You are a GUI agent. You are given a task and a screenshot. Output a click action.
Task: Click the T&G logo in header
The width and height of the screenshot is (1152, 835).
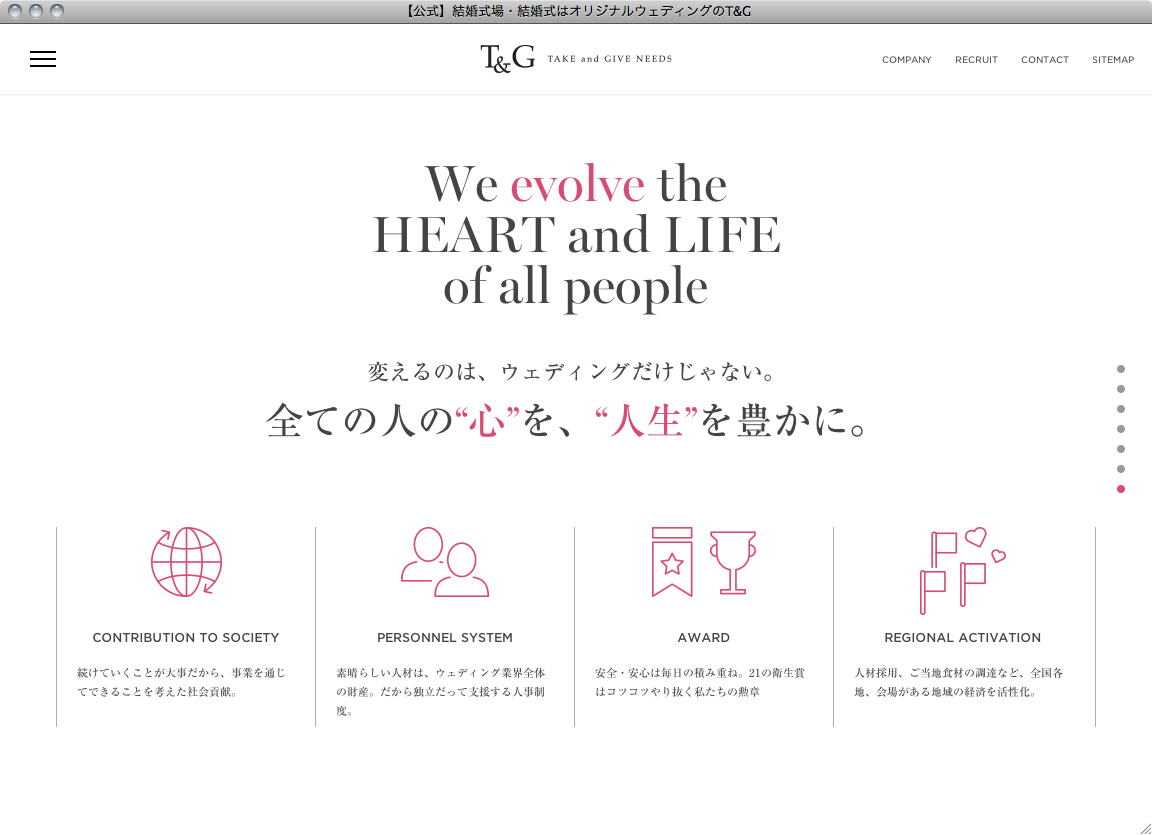coord(508,59)
